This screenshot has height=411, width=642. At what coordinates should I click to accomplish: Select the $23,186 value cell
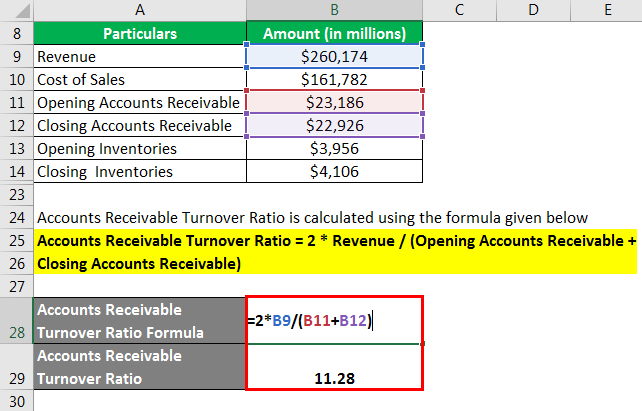(x=335, y=102)
